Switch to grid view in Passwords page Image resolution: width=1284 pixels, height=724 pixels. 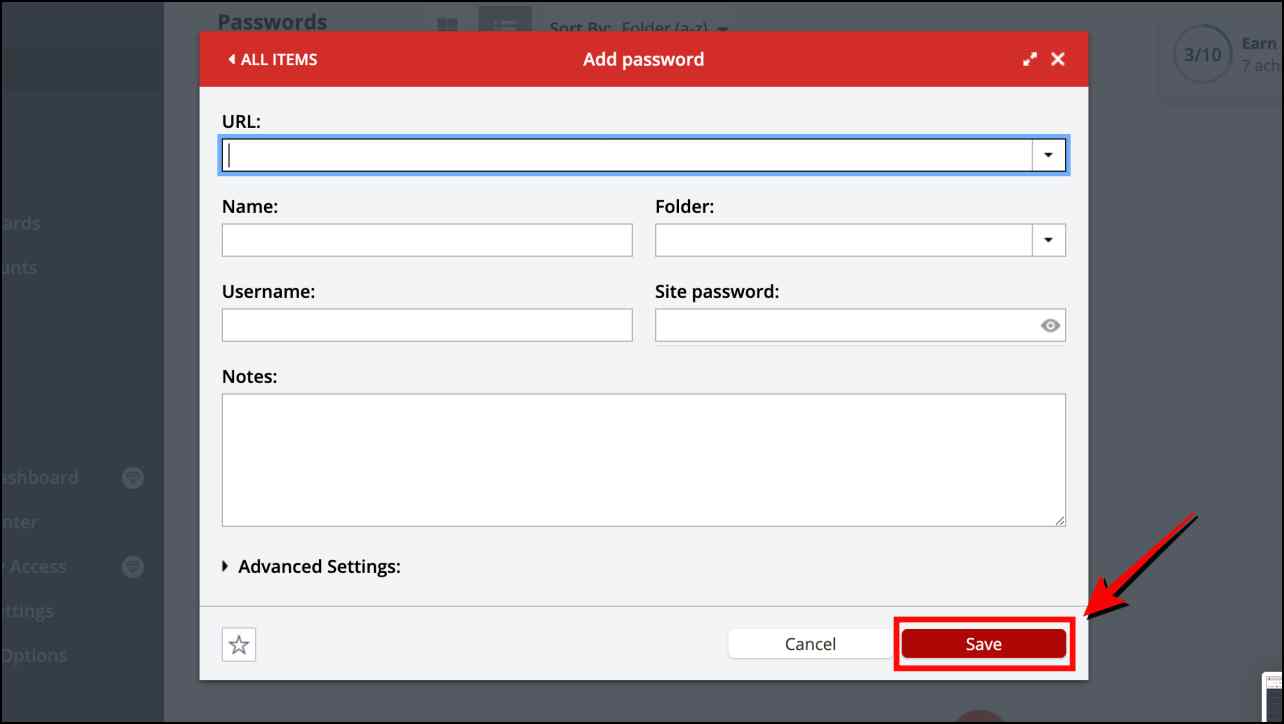[x=447, y=25]
